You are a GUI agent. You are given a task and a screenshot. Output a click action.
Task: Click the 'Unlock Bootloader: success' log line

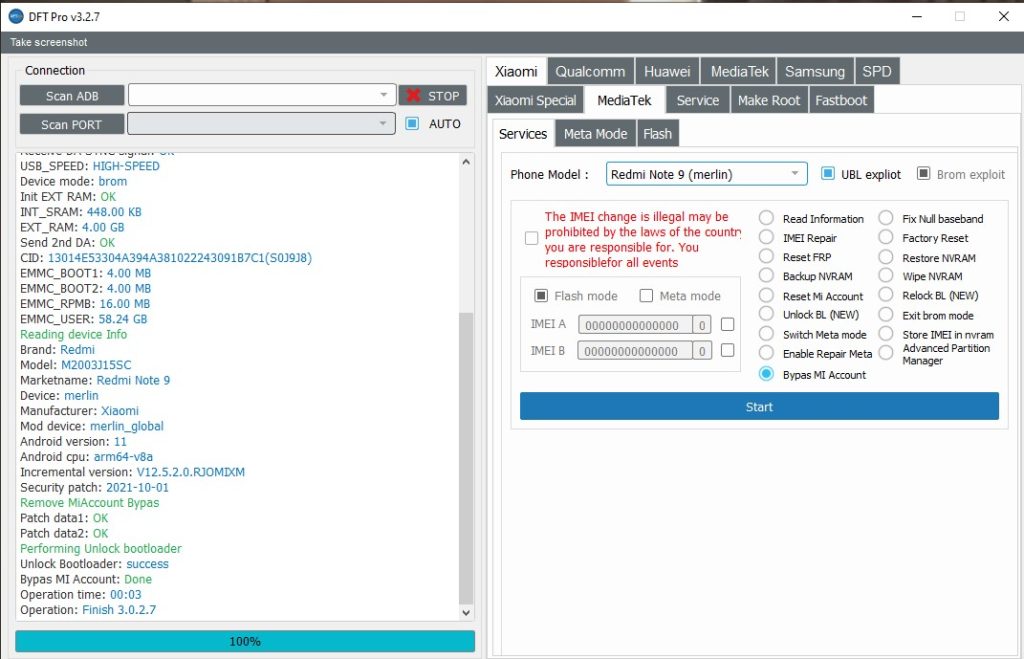94,564
